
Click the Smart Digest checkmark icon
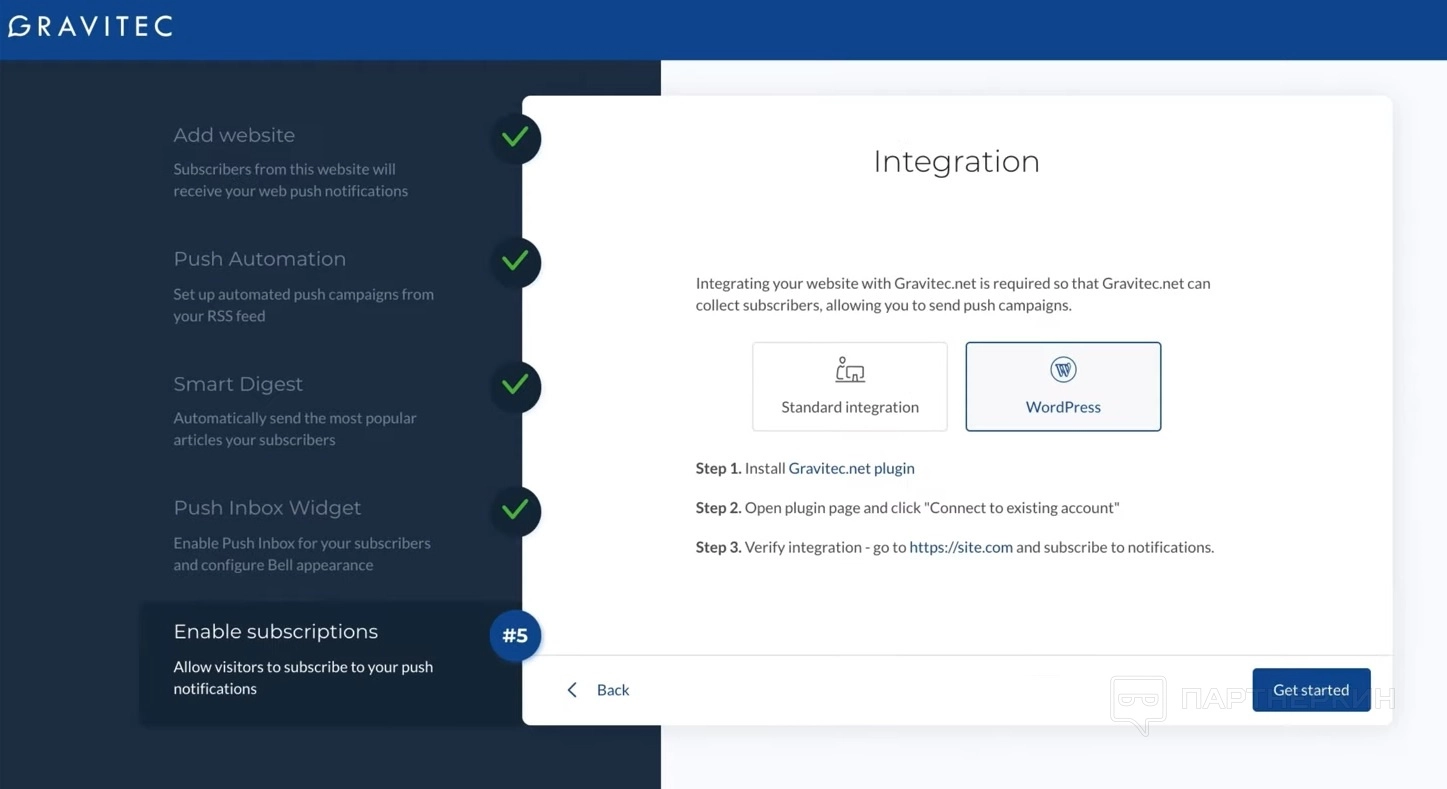515,385
